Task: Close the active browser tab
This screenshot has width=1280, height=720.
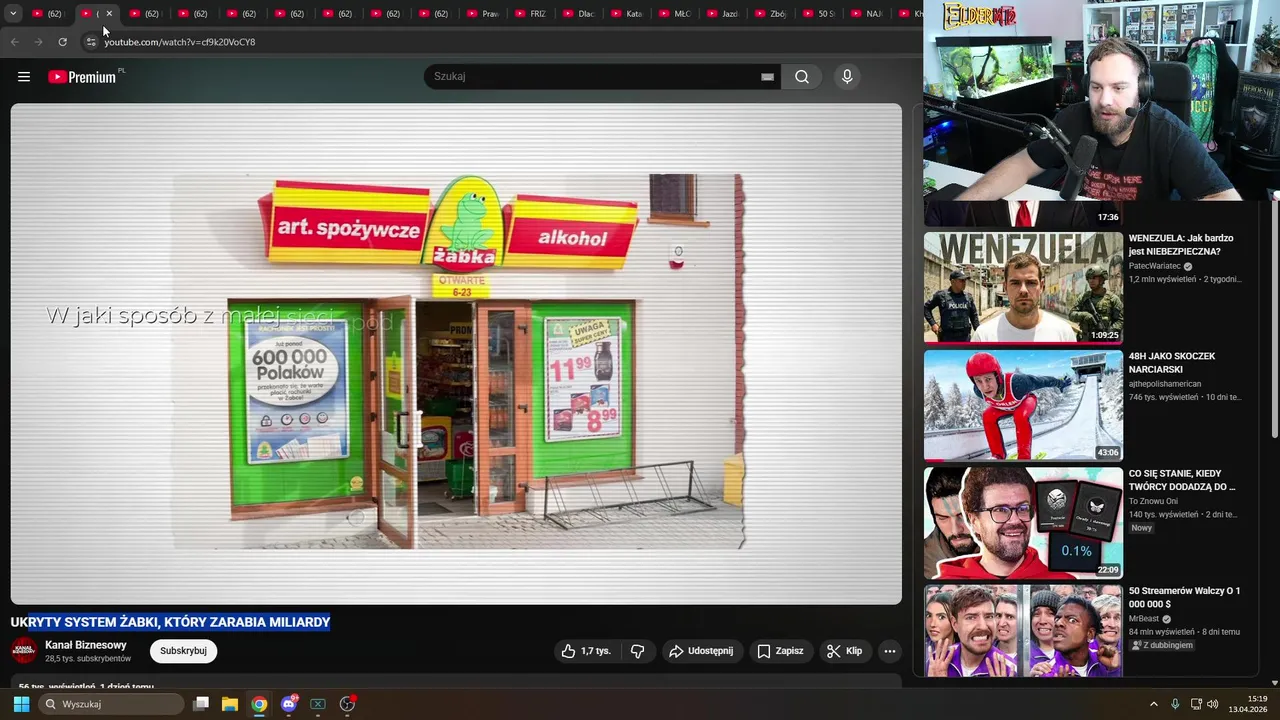Action: click(109, 14)
